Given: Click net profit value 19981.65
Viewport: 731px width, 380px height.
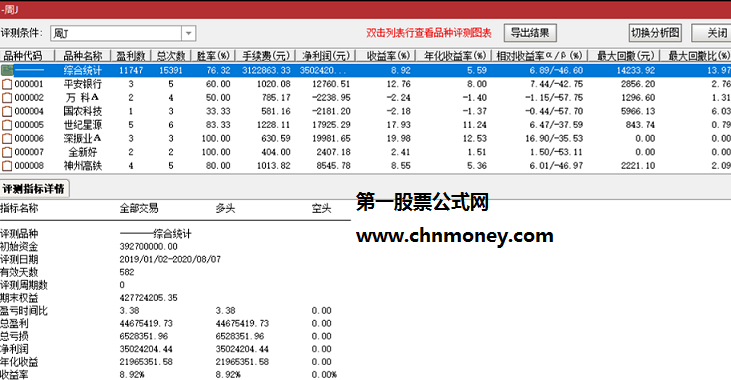Looking at the screenshot, I should coord(331,138).
